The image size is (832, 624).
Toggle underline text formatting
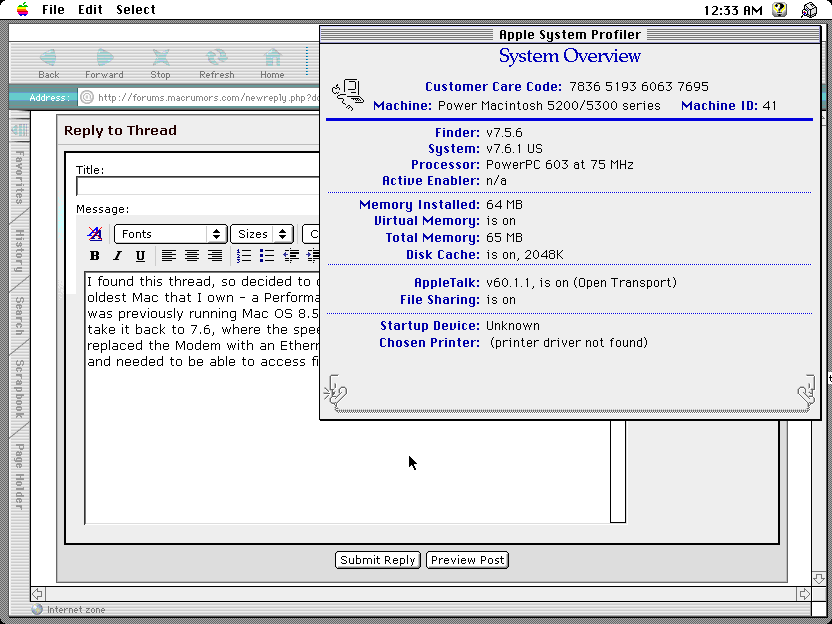point(140,257)
